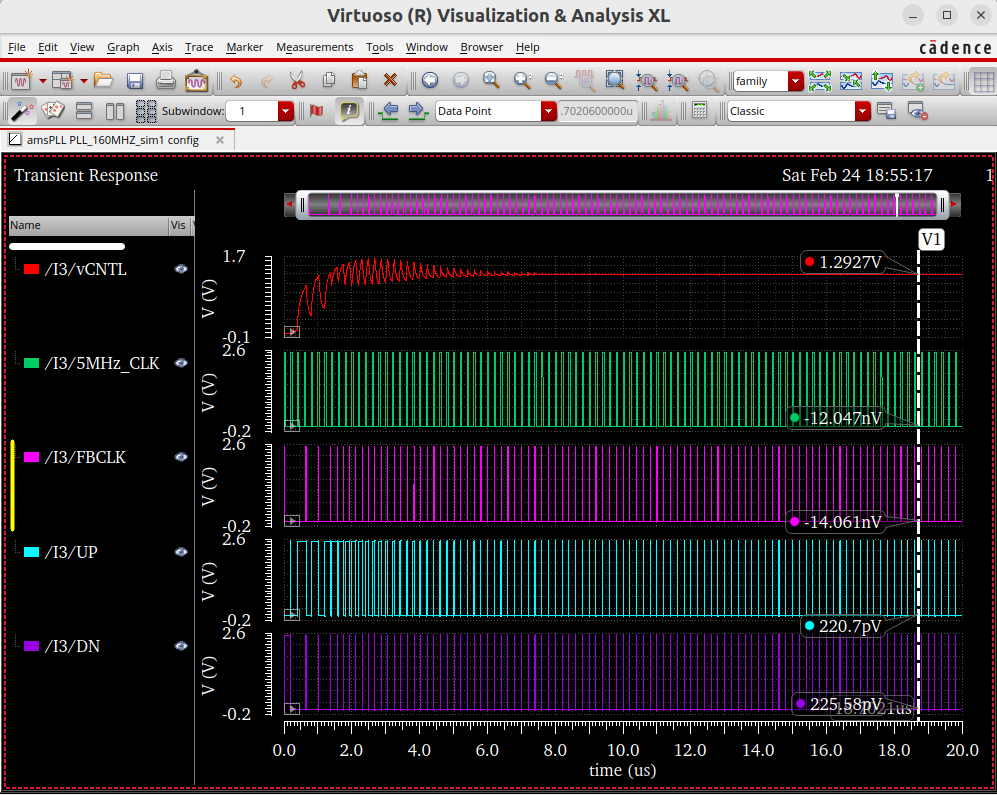Click the Print icon in toolbar
Image resolution: width=997 pixels, height=795 pixels.
pyautogui.click(x=166, y=81)
